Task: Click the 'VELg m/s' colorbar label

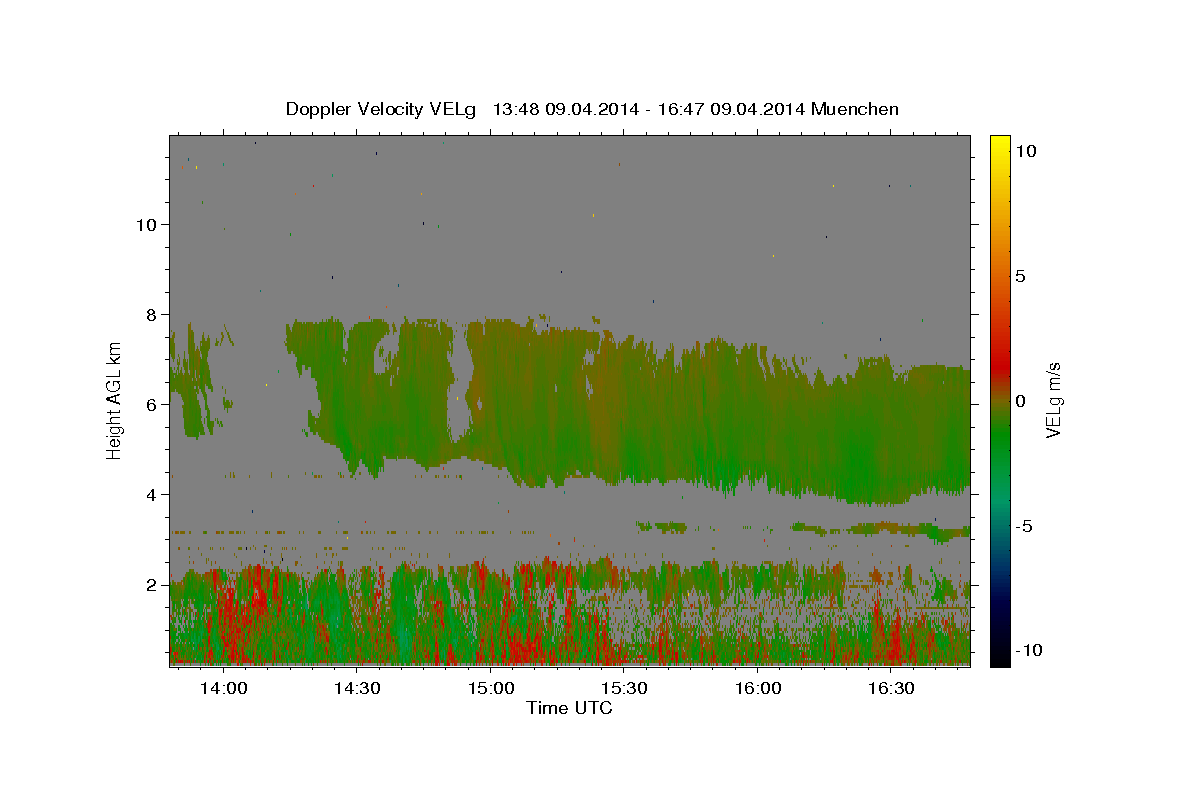Action: 1053,400
